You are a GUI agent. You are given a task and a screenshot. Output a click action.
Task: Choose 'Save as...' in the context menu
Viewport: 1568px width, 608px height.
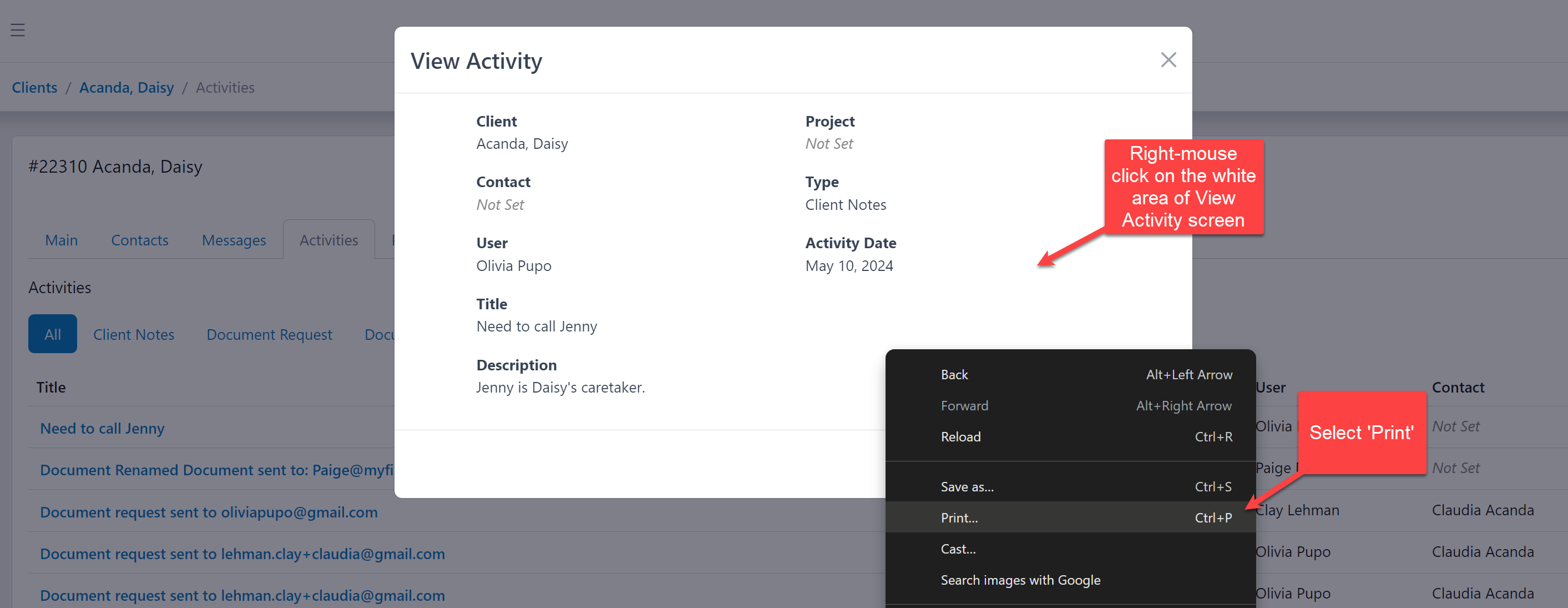[x=967, y=486]
